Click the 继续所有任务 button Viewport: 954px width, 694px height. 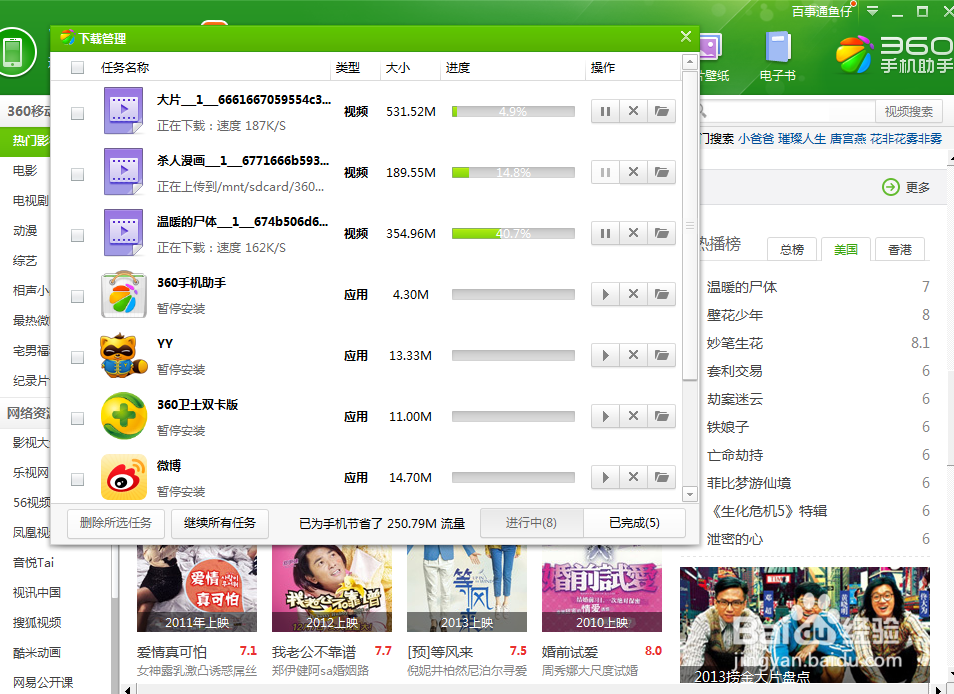coord(220,523)
